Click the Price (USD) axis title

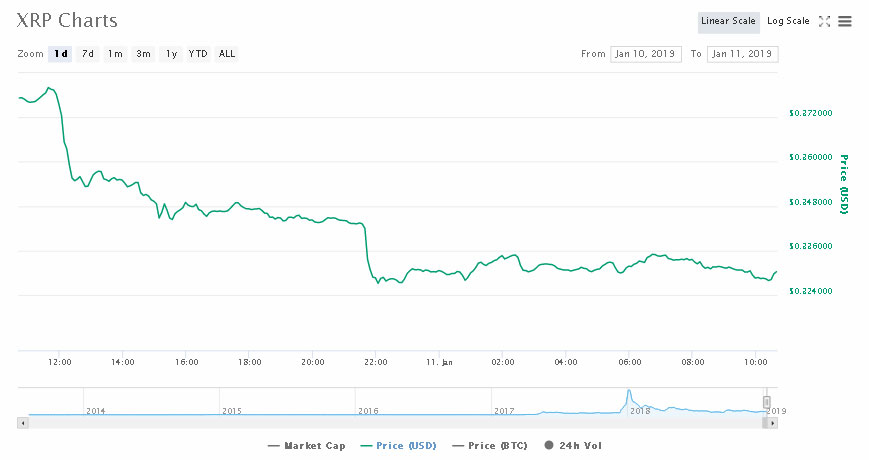844,184
